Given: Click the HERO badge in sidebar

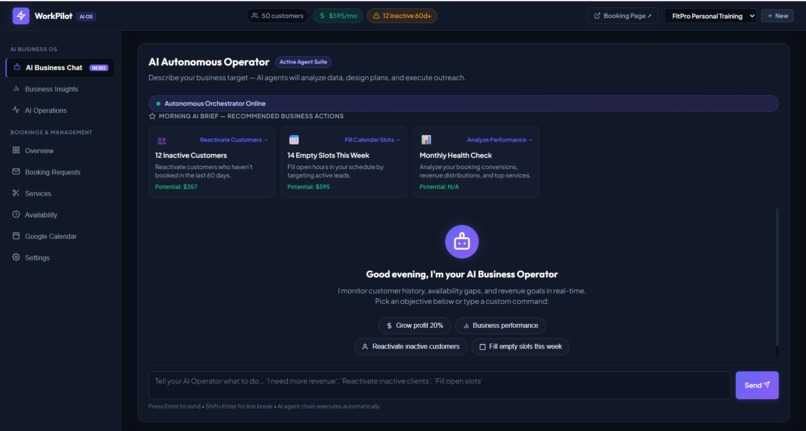Looking at the screenshot, I should tap(99, 68).
